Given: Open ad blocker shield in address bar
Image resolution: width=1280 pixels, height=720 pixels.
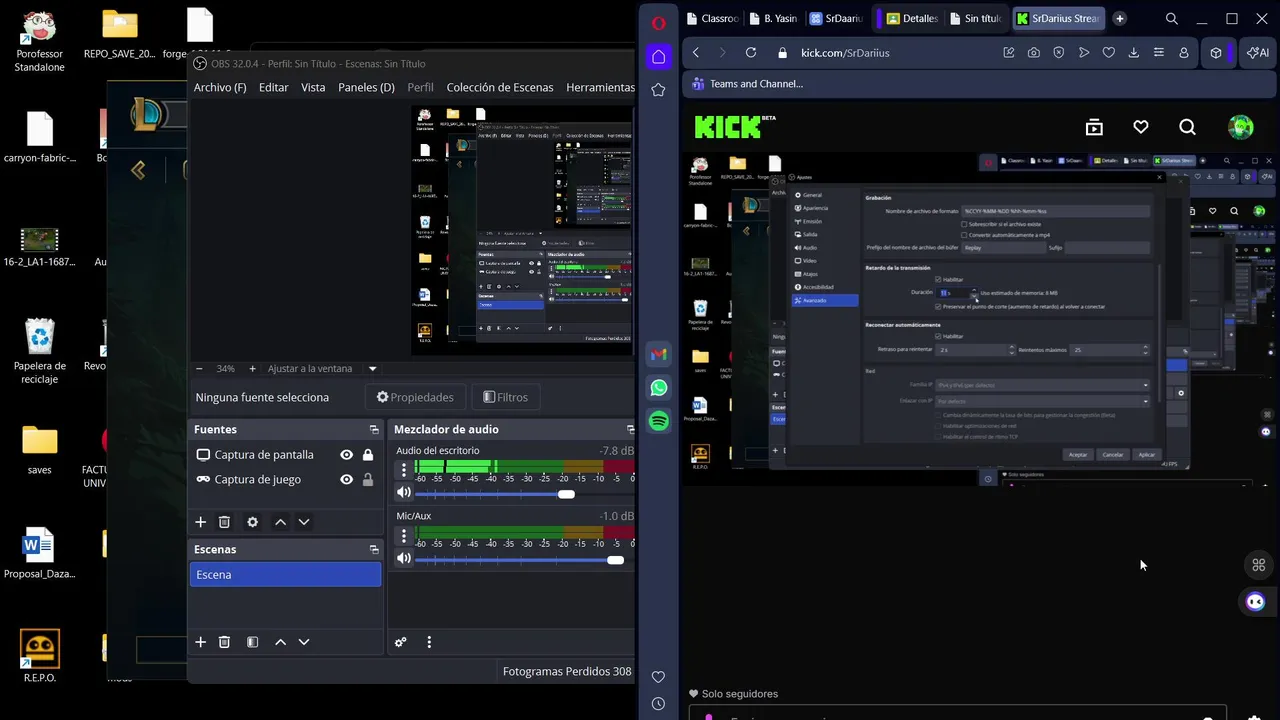Looking at the screenshot, I should pyautogui.click(x=1059, y=53).
